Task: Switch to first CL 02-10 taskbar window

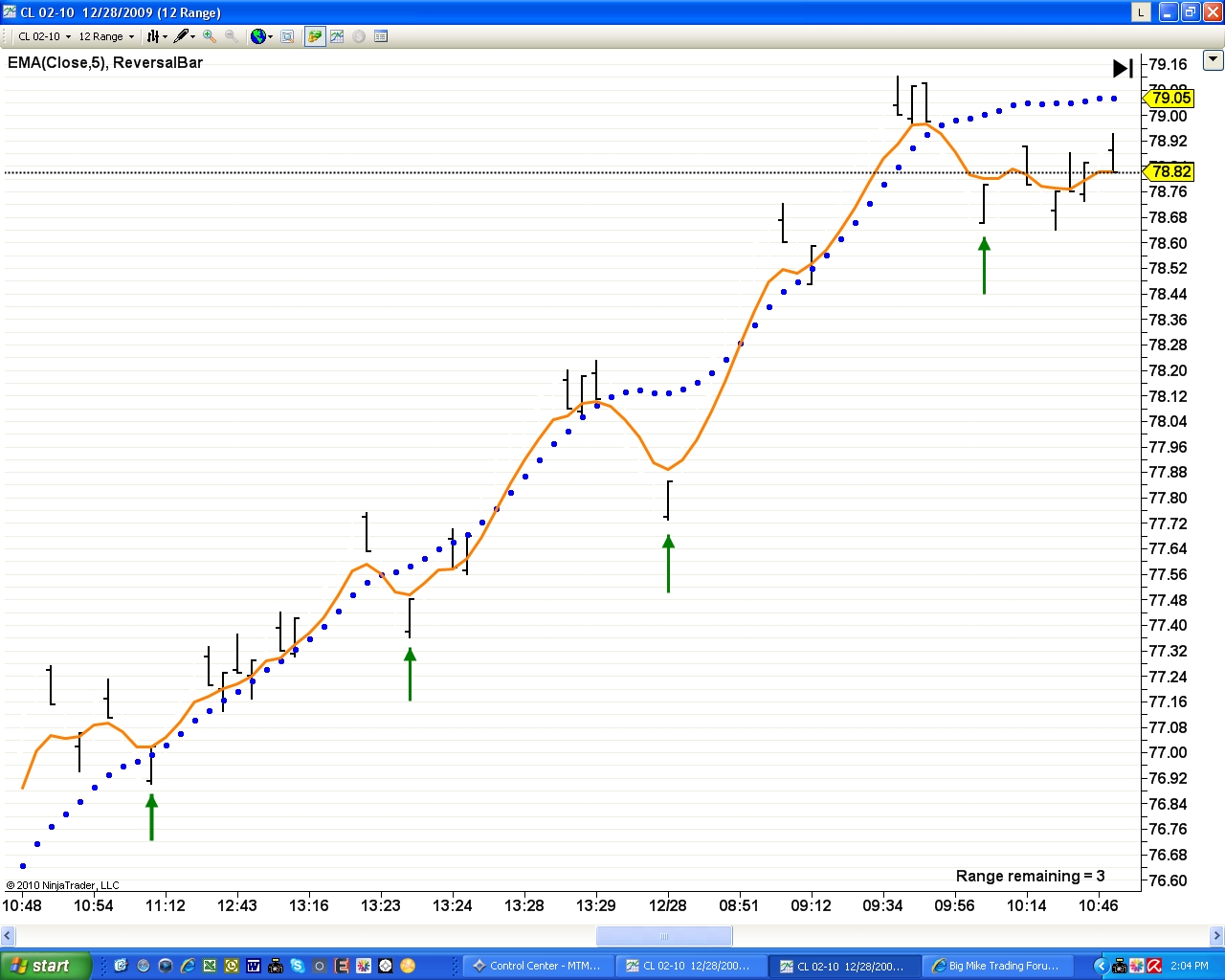Action: click(x=690, y=966)
